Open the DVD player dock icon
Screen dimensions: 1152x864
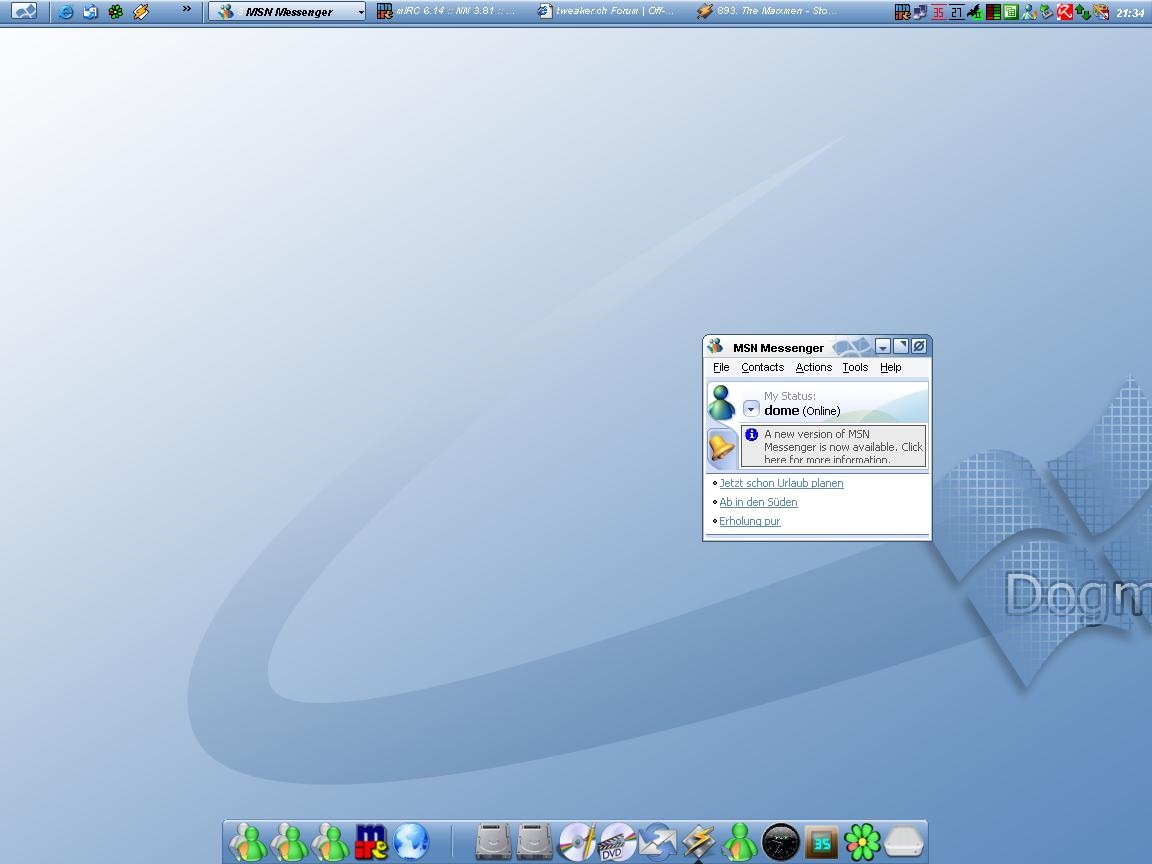pyautogui.click(x=617, y=842)
